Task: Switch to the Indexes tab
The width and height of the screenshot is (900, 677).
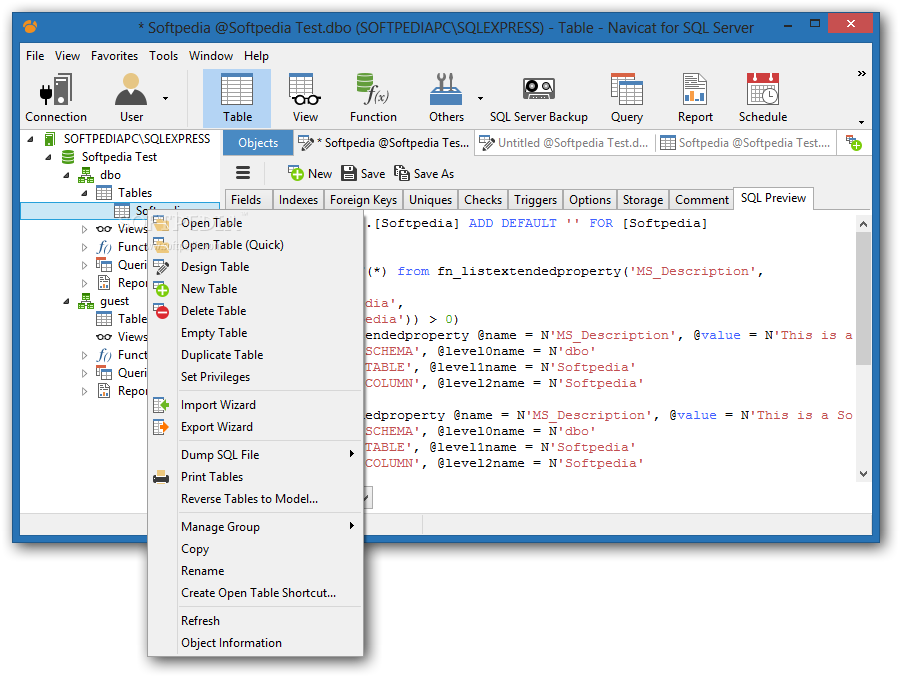Action: pyautogui.click(x=298, y=199)
